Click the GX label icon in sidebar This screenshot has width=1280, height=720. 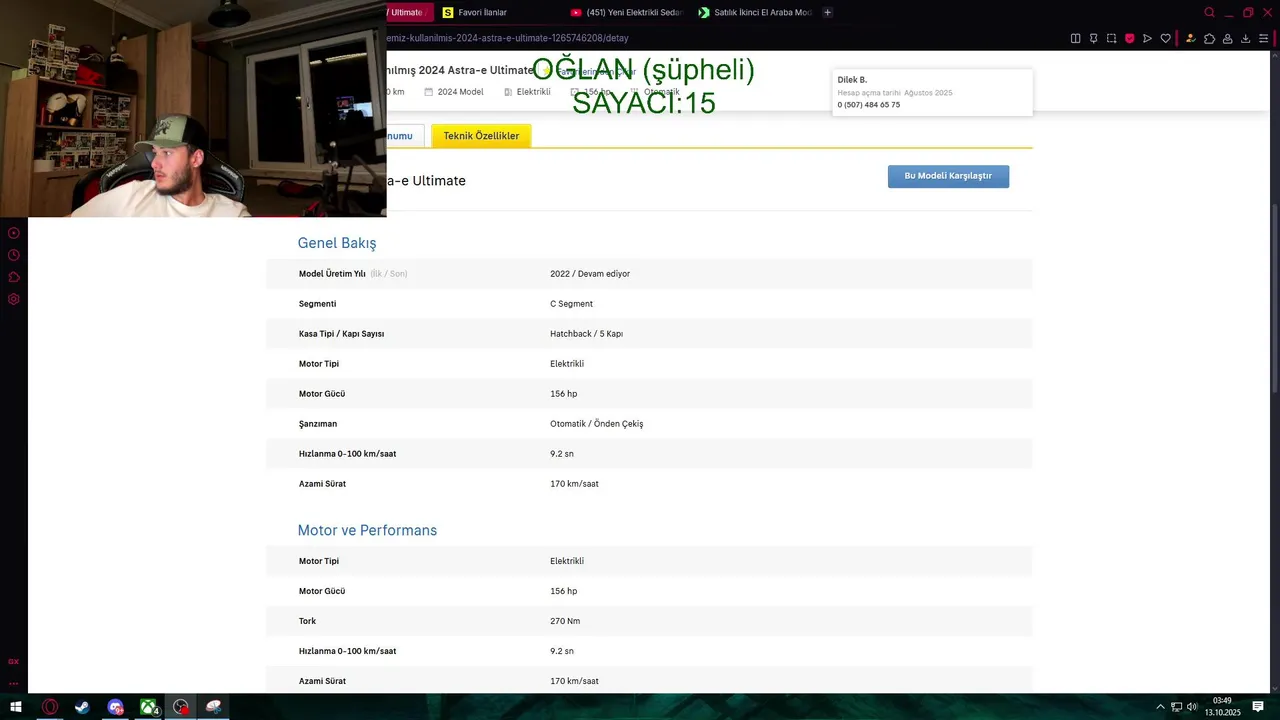coord(14,661)
